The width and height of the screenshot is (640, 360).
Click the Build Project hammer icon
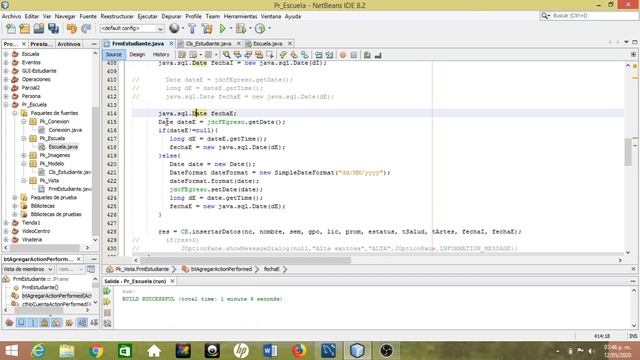click(x=192, y=29)
